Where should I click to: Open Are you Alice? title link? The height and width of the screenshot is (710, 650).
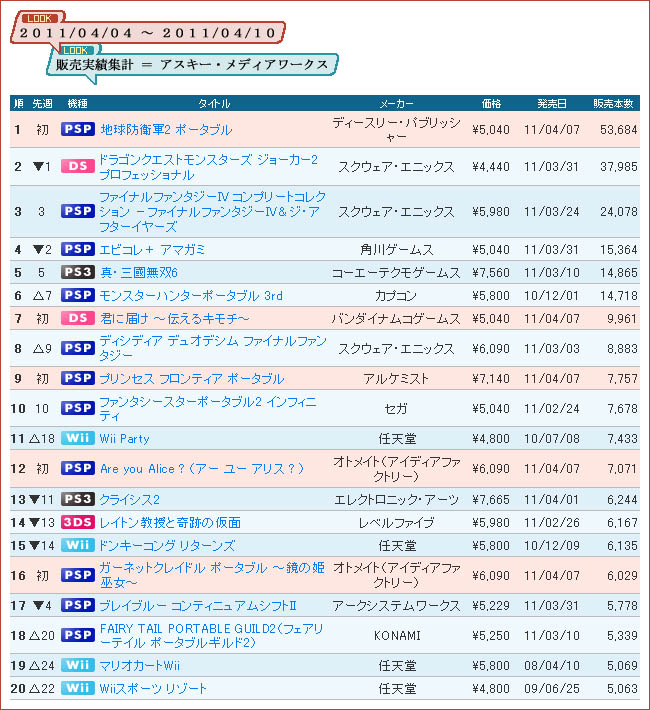pos(202,469)
